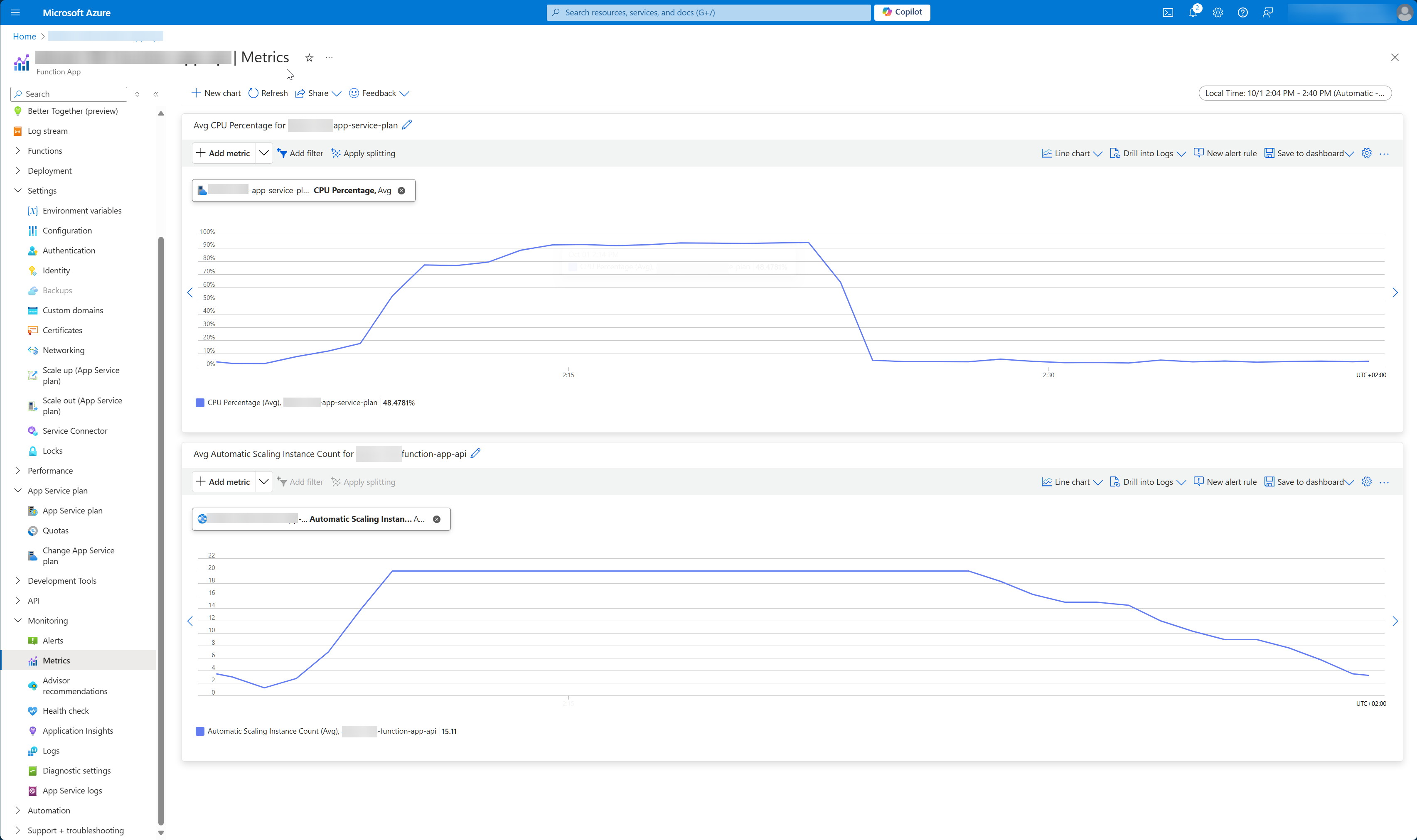Viewport: 1417px width, 840px height.
Task: Click the help question mark icon
Action: click(x=1242, y=12)
